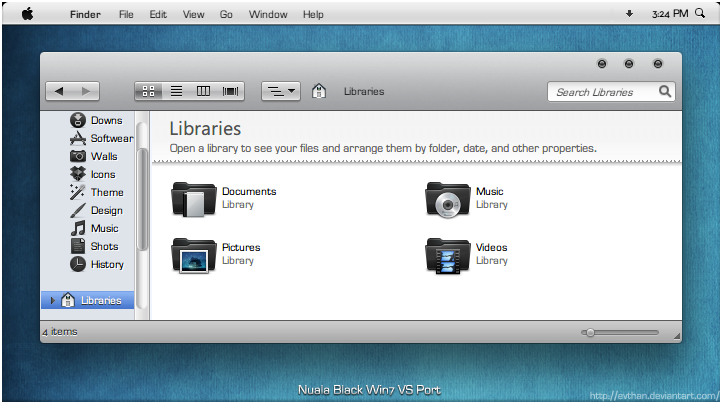
Task: Switch to cover flow view
Action: [x=231, y=91]
